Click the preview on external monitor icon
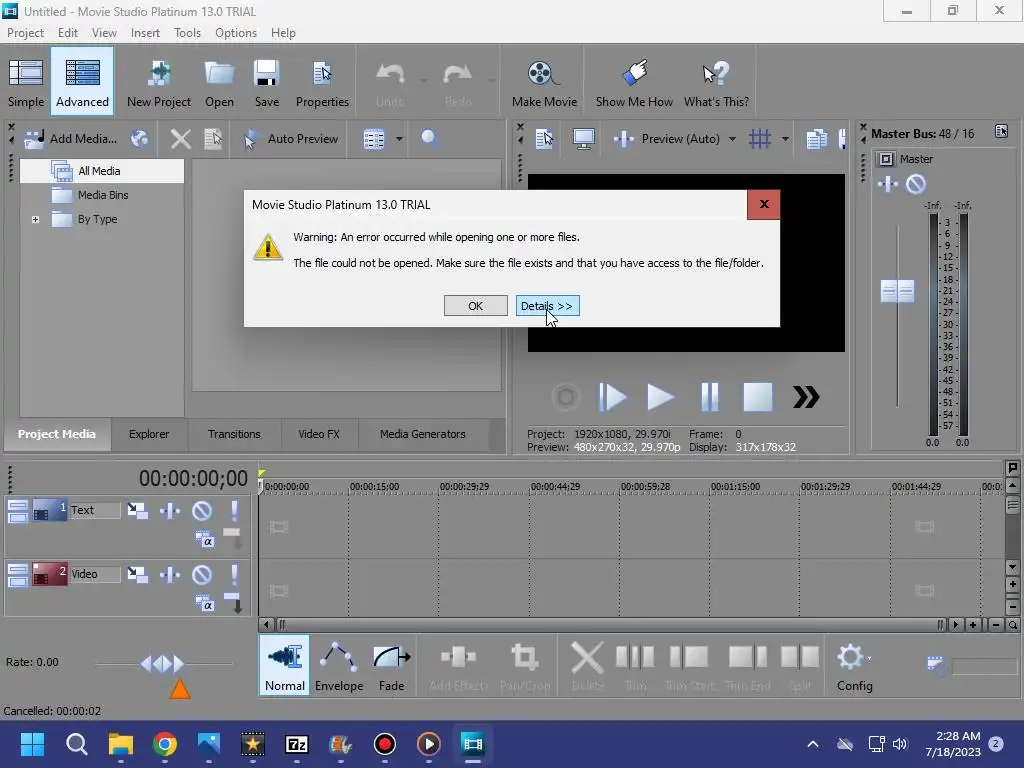This screenshot has height=768, width=1024. (x=583, y=138)
